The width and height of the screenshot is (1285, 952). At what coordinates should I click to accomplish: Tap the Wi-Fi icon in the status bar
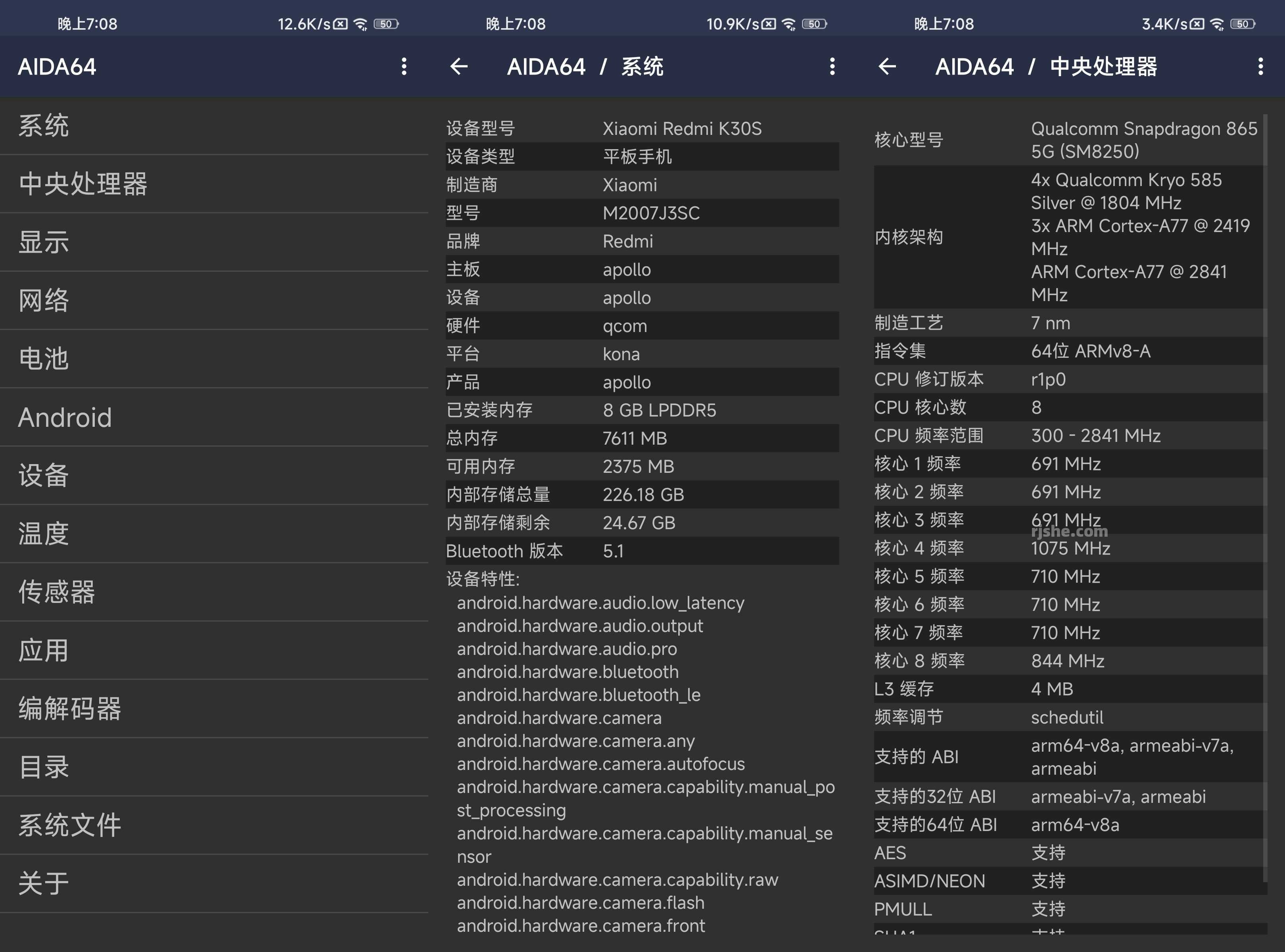[x=360, y=23]
